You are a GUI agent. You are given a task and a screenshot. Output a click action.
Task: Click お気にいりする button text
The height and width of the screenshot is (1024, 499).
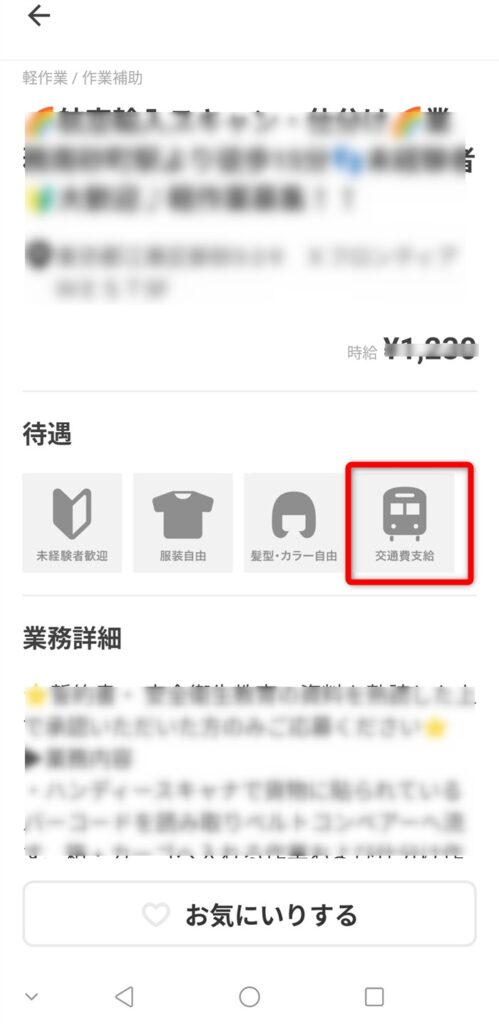point(271,915)
